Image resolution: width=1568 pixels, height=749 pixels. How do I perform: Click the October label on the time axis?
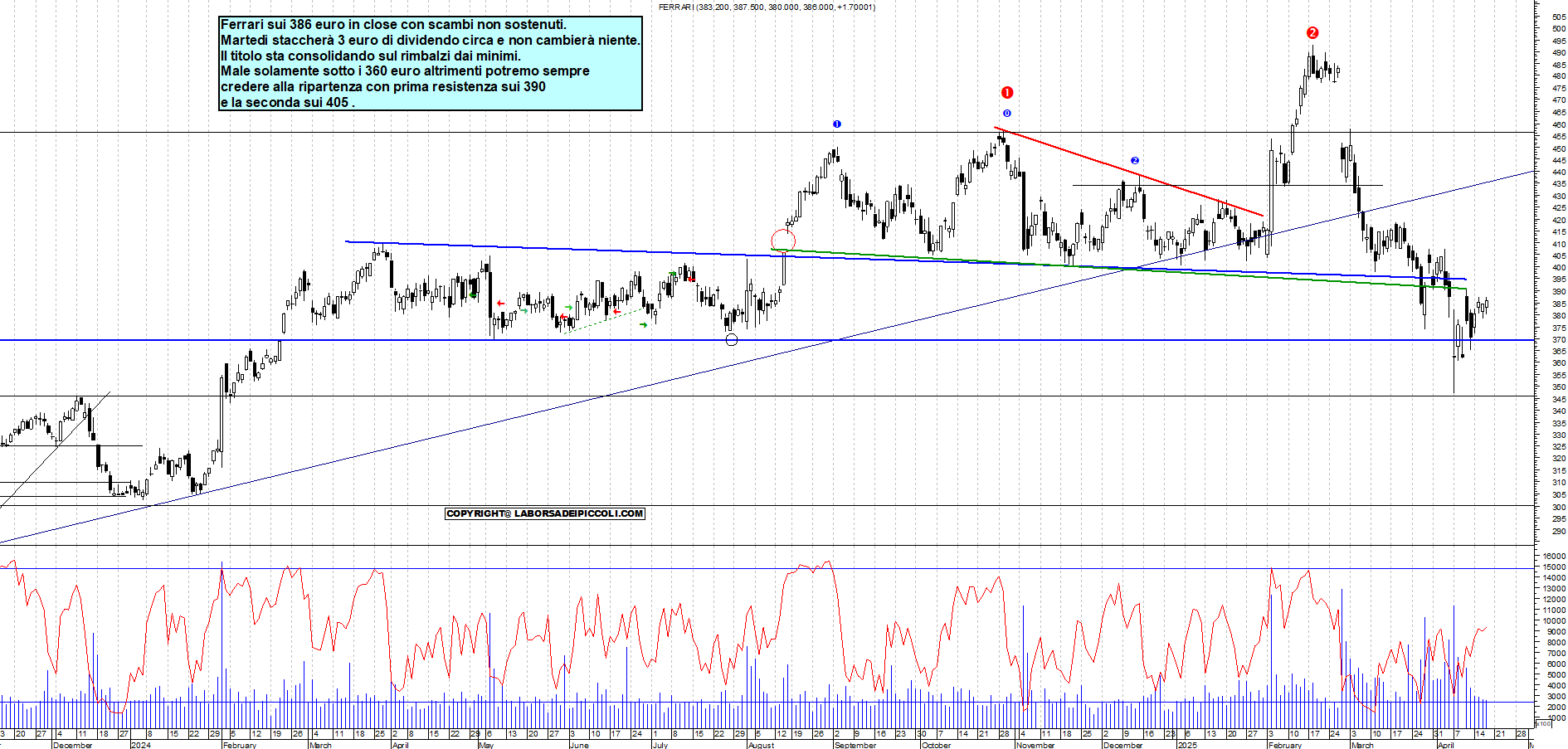coord(937,745)
